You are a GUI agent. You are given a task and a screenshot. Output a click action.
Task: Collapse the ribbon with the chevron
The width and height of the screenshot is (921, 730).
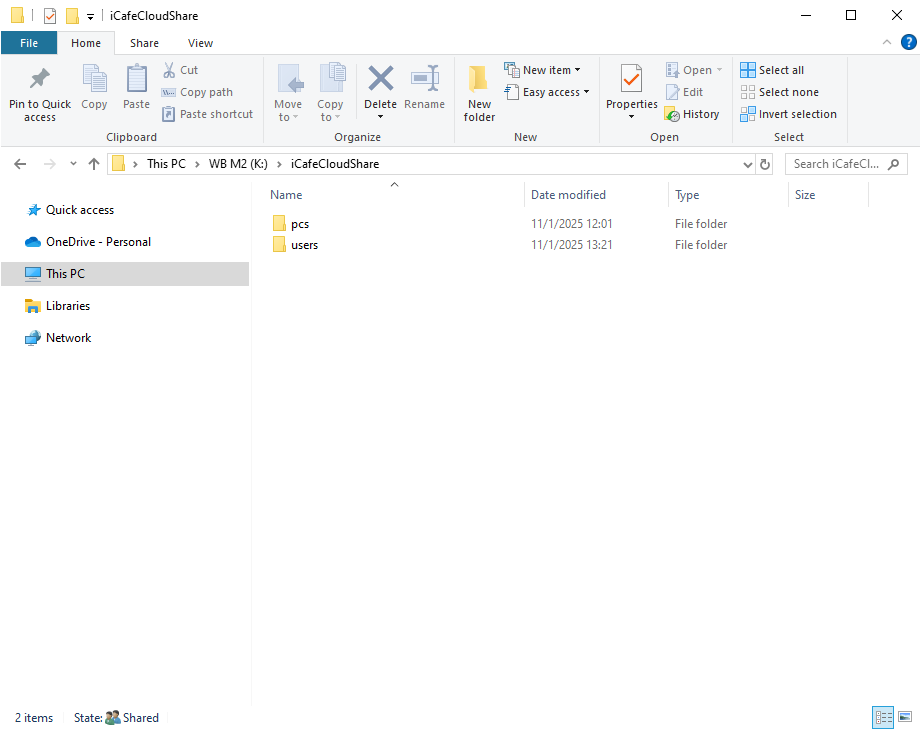886,42
